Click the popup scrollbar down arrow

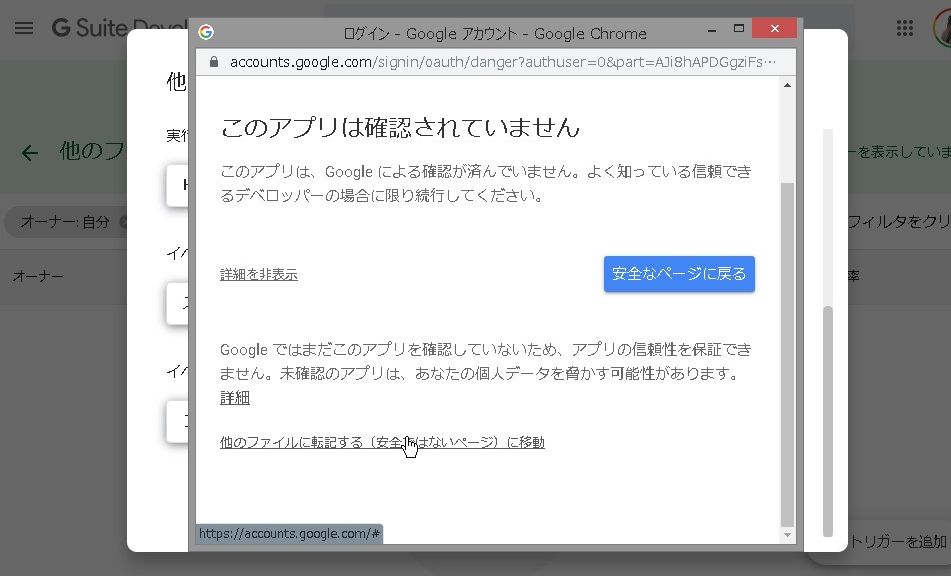point(788,536)
